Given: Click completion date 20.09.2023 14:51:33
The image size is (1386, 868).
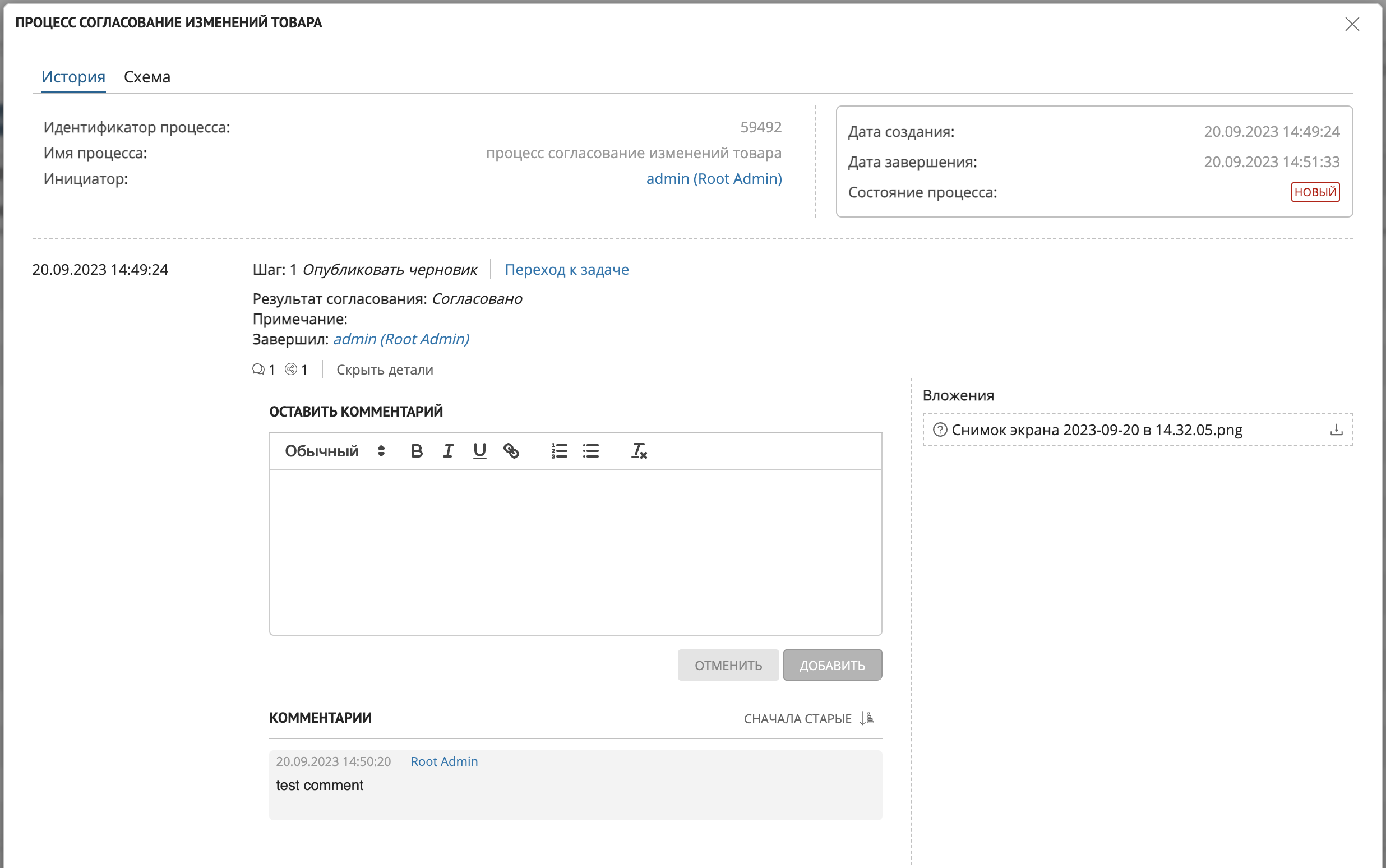Looking at the screenshot, I should click(x=1272, y=163).
